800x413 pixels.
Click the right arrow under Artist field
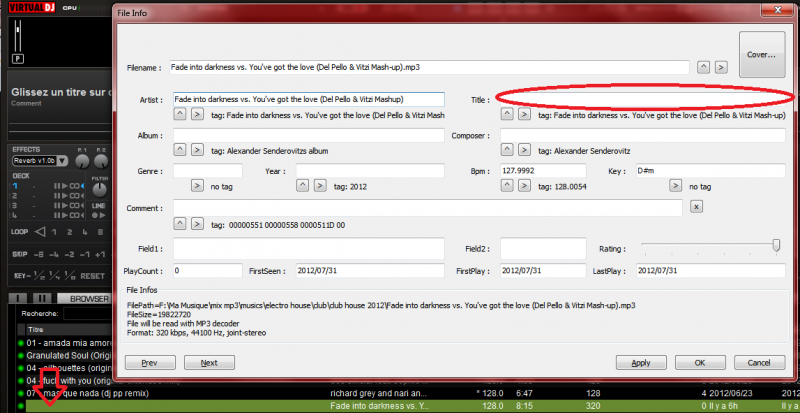tap(197, 114)
